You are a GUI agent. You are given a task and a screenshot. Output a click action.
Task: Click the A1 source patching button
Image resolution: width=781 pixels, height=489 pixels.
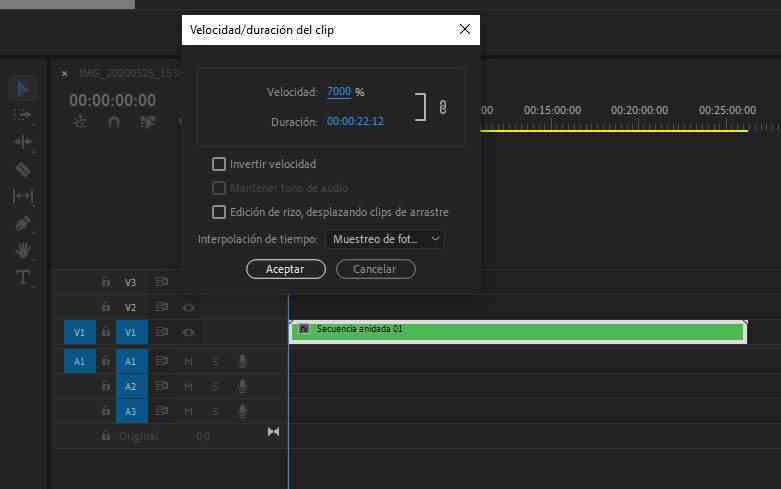(x=80, y=361)
